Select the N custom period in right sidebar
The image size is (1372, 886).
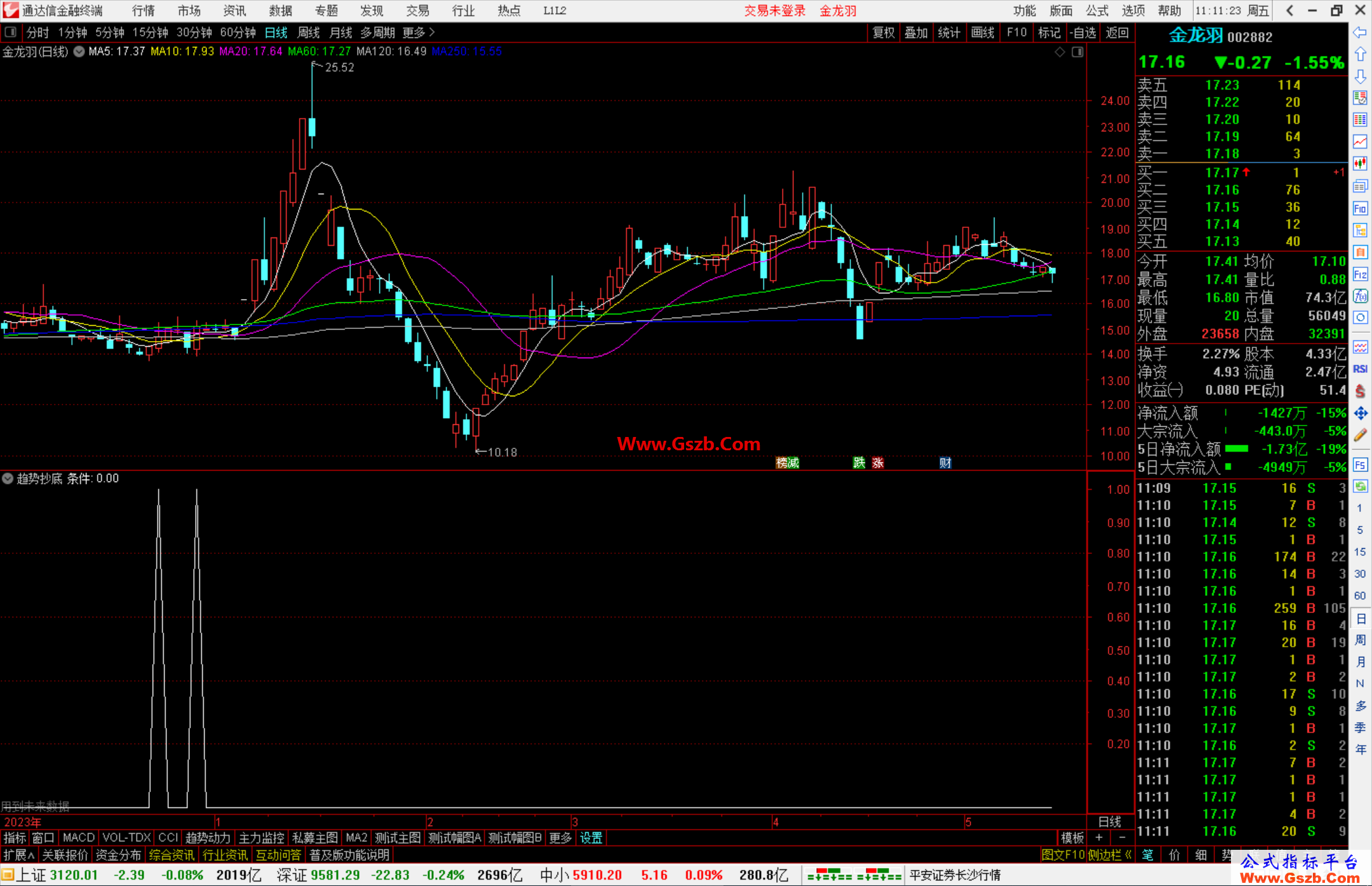click(x=1360, y=684)
